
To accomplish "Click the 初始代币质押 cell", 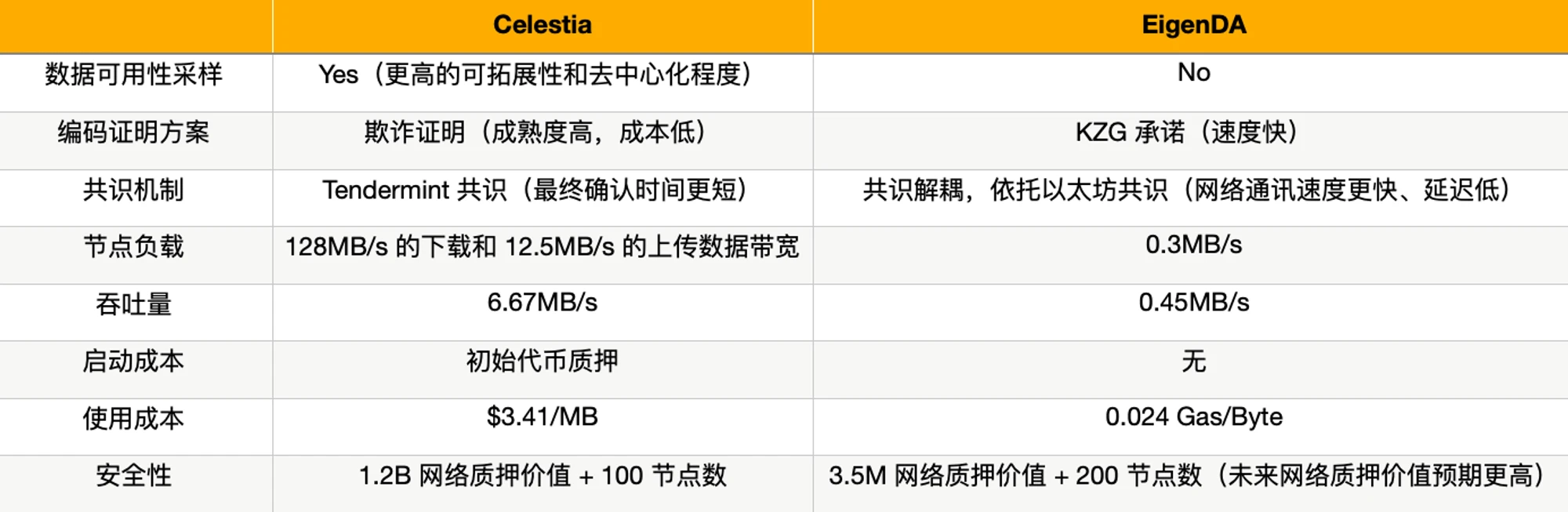I will (542, 361).
